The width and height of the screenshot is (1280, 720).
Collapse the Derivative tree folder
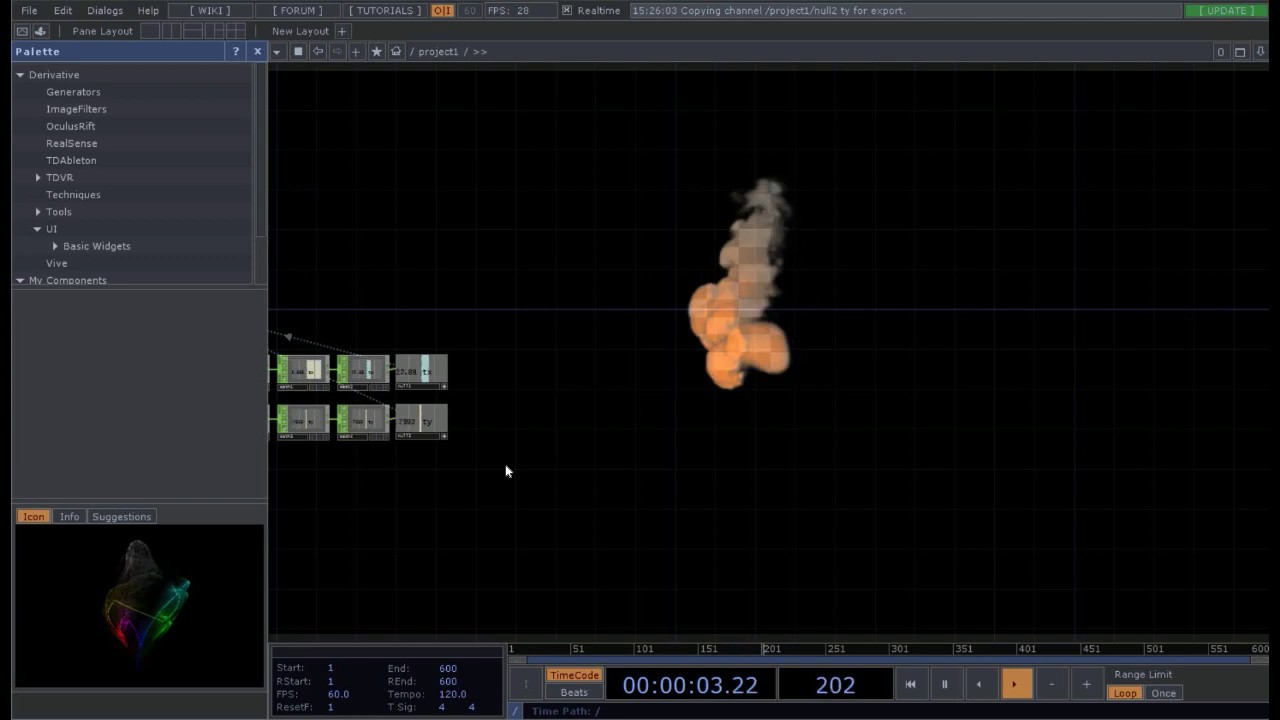pyautogui.click(x=20, y=75)
